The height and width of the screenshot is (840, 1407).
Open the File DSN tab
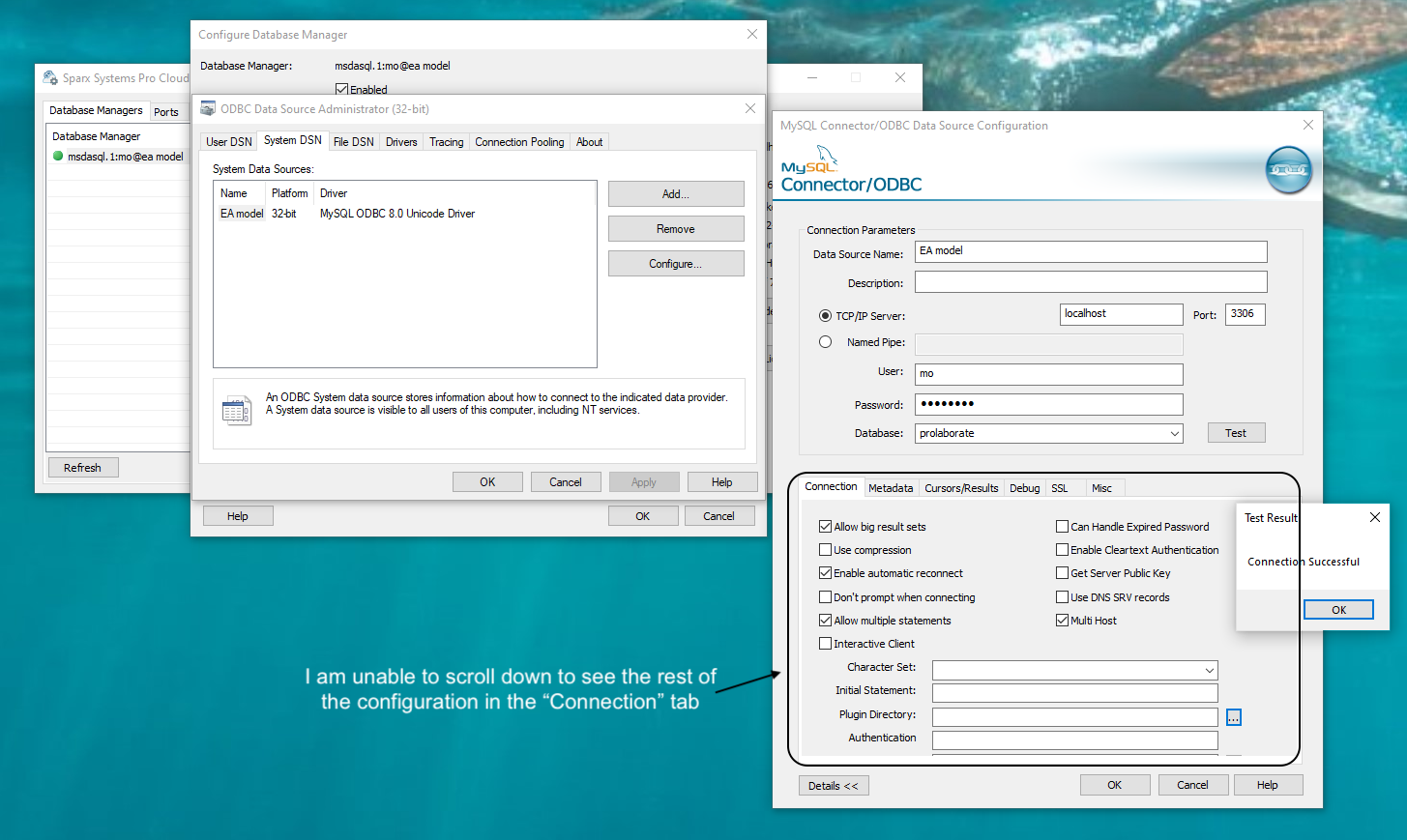(x=354, y=142)
